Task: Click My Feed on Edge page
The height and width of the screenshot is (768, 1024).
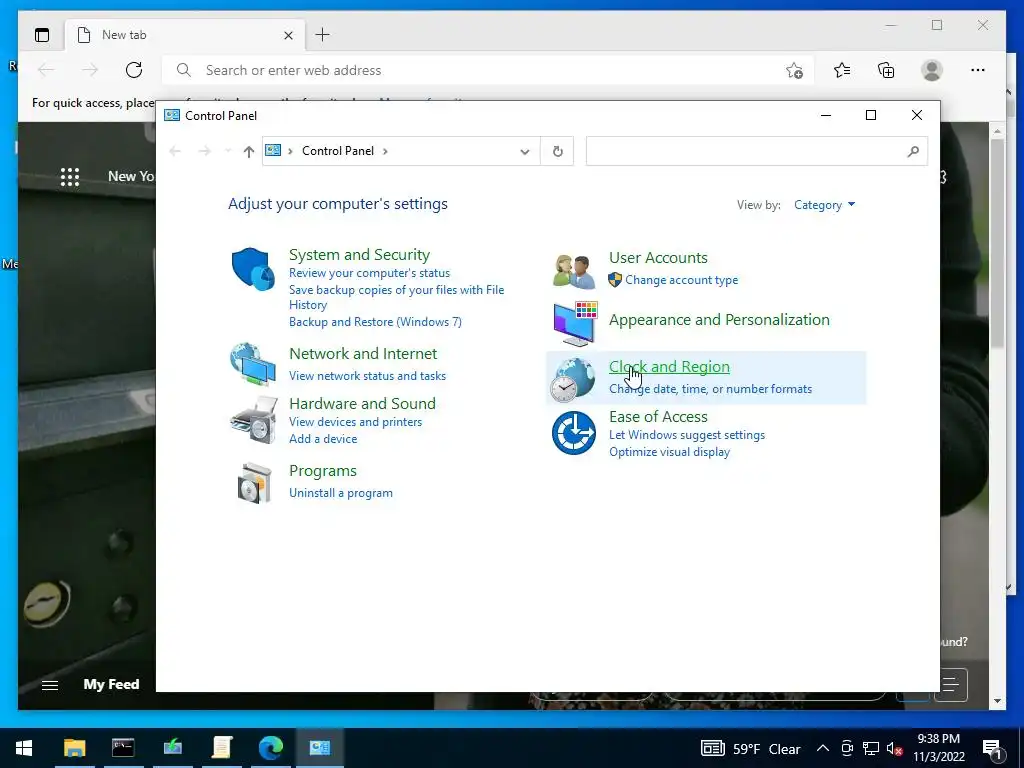Action: tap(111, 684)
